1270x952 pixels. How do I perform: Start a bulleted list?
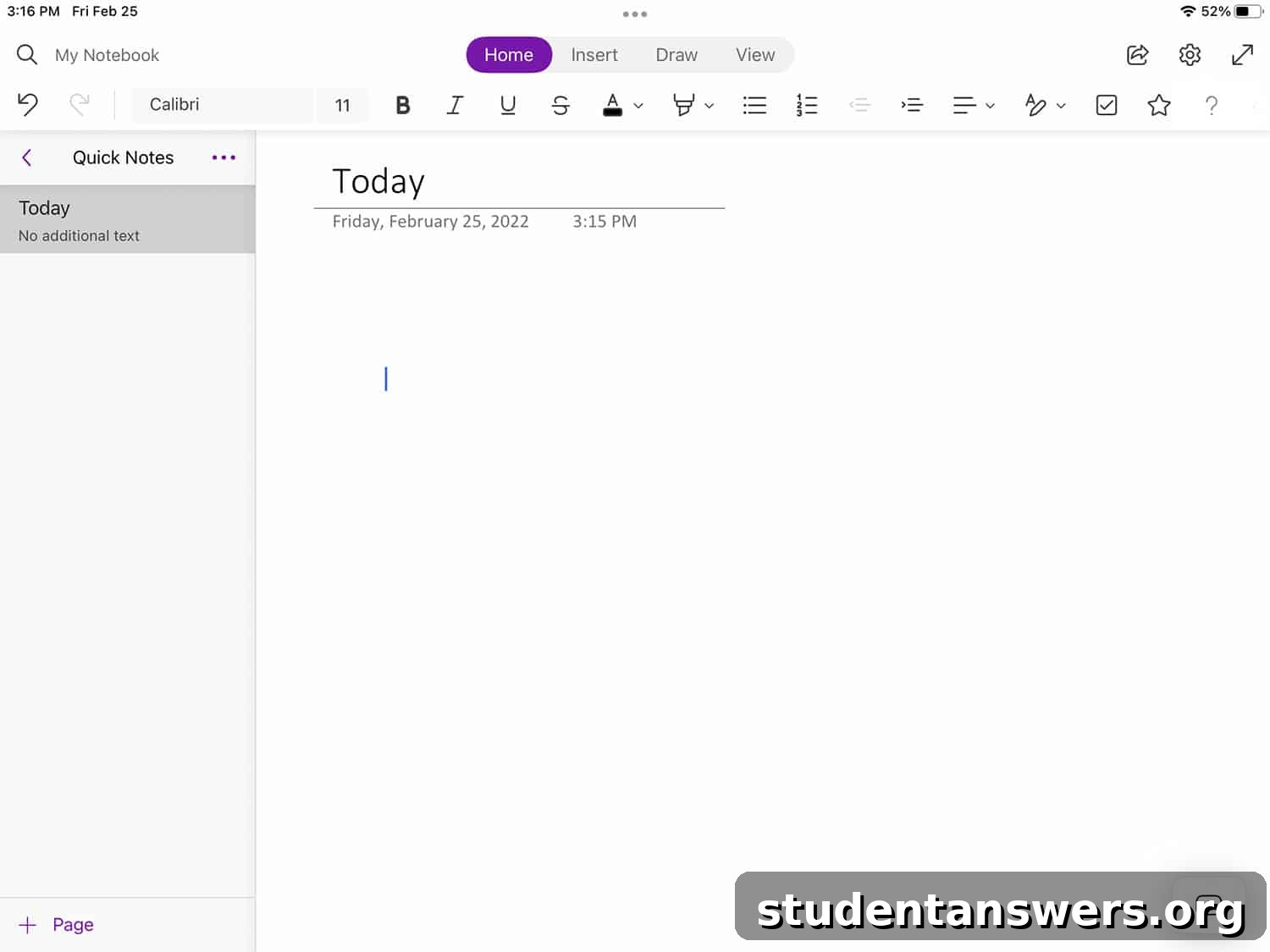pyautogui.click(x=754, y=105)
